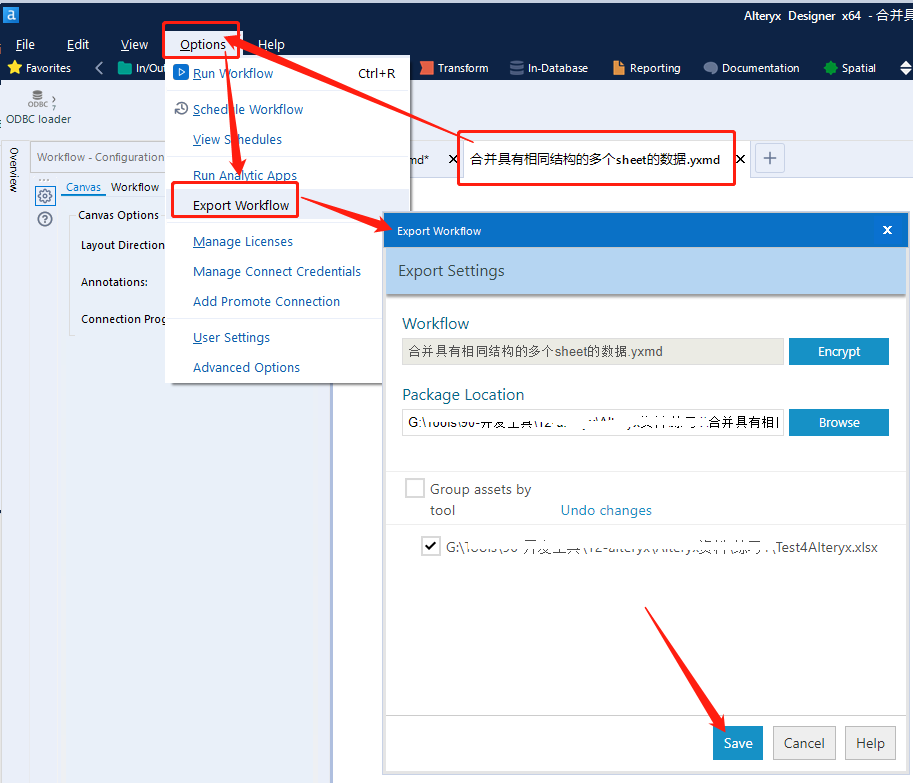The image size is (913, 783).
Task: Open the Overview side panel
Action: (13, 169)
